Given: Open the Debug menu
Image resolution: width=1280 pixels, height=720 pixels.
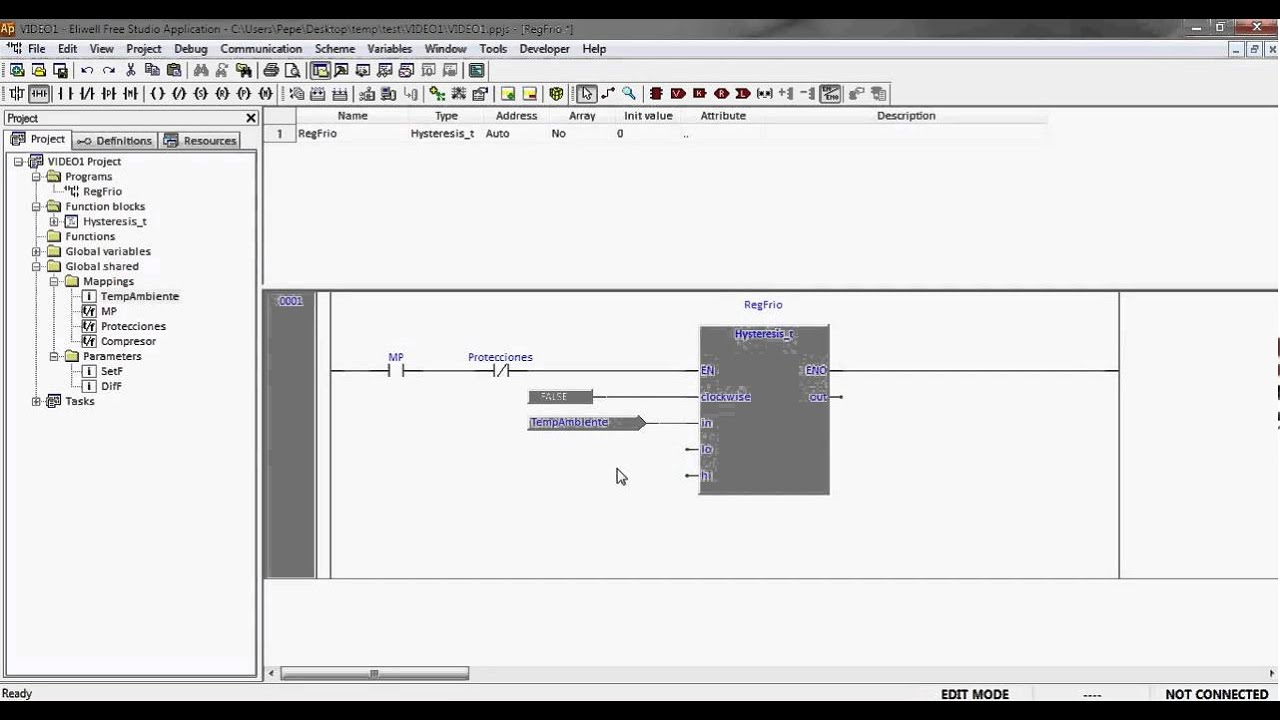Looking at the screenshot, I should point(191,48).
